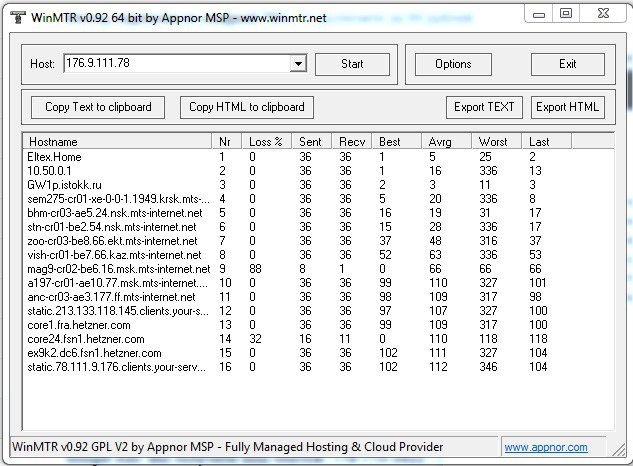Click the 346 worst value in hop 16
Image resolution: width=633 pixels, height=466 pixels.
(488, 367)
